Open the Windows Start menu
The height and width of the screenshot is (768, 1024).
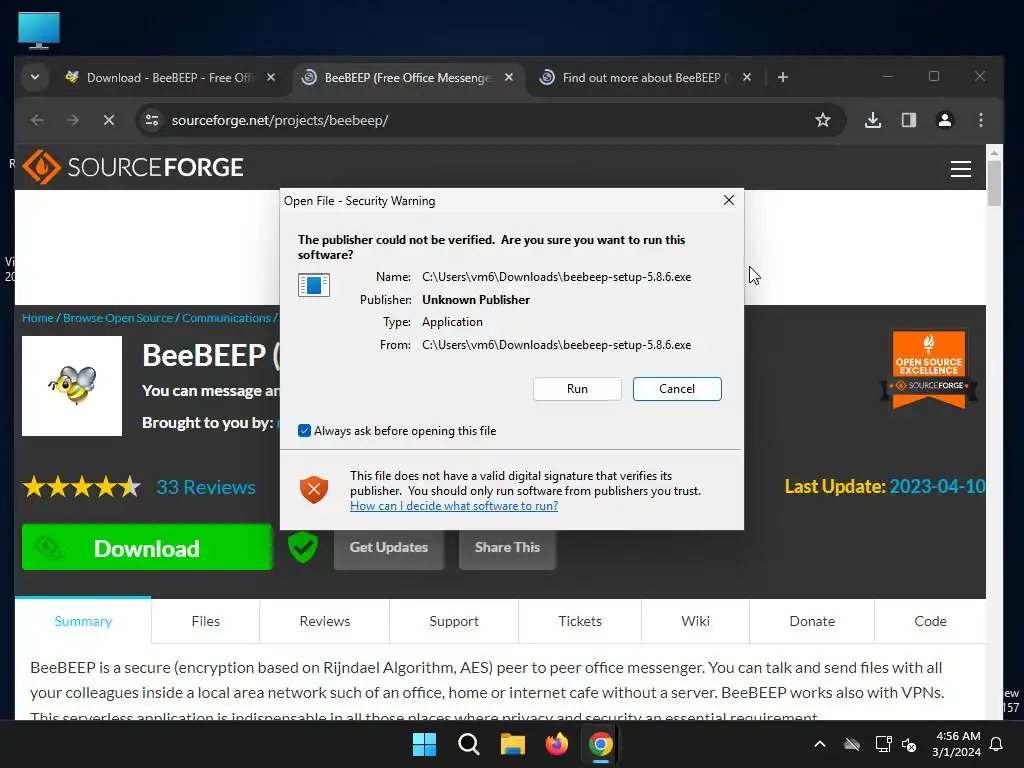424,744
